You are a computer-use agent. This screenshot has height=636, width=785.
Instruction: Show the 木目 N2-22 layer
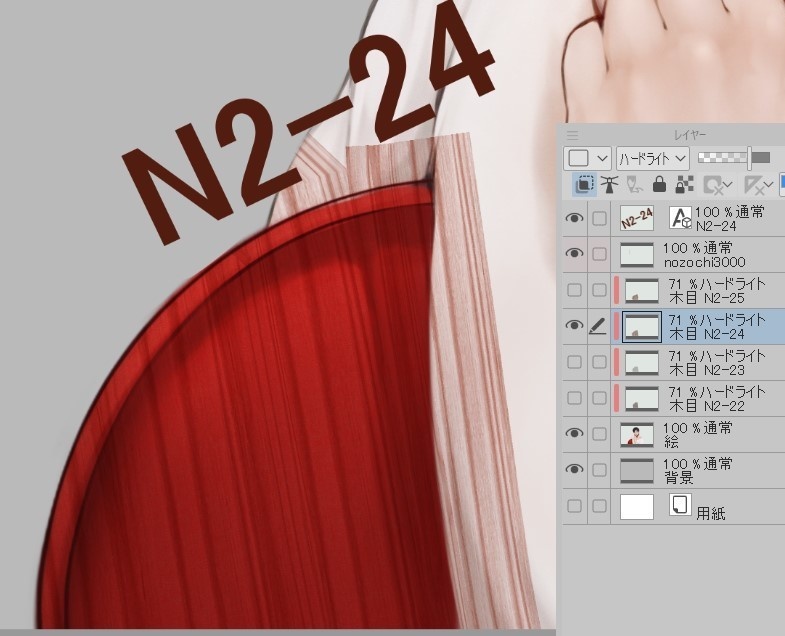click(x=574, y=398)
